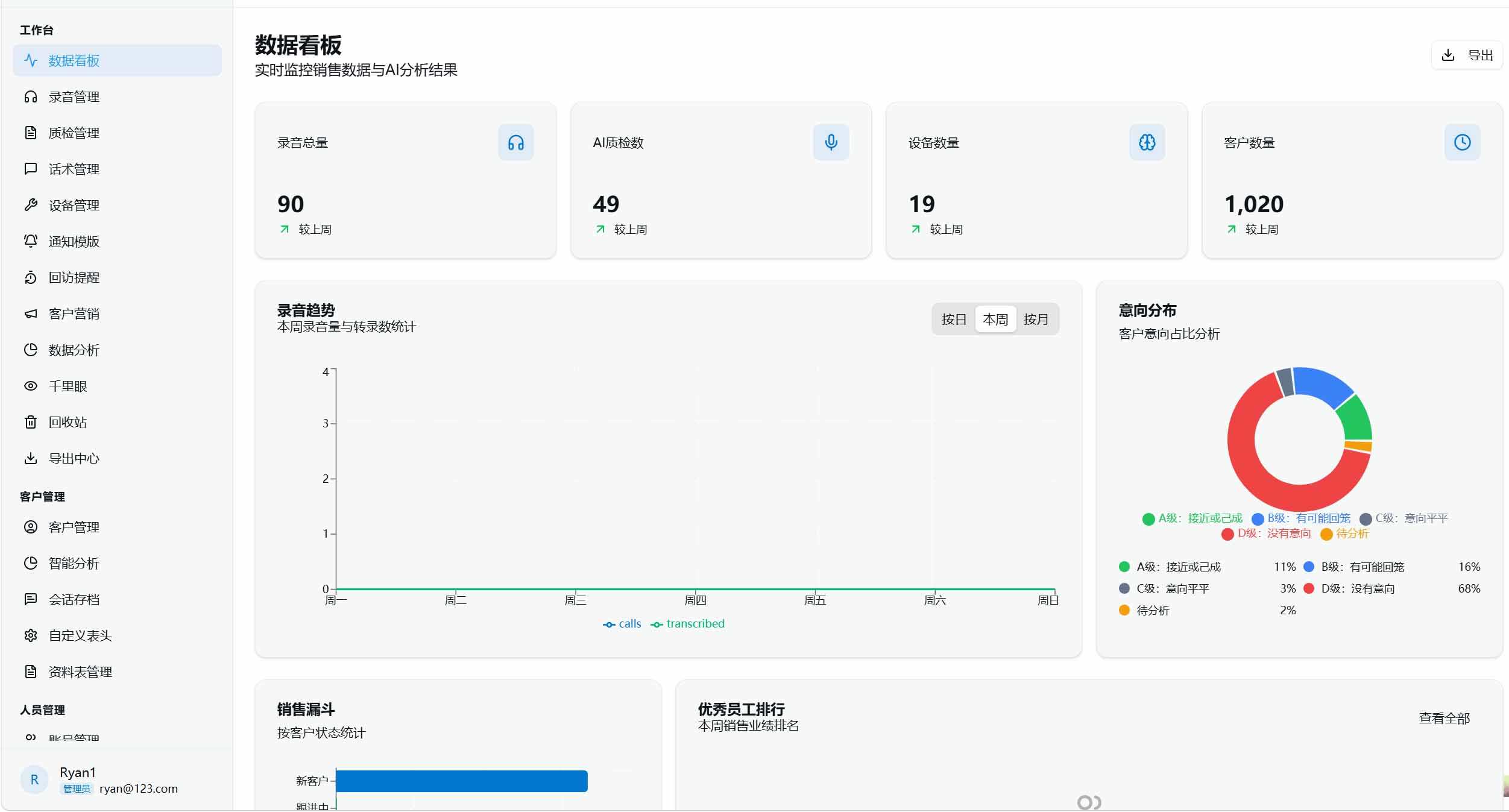Open 客户营销 from the sidebar
The width and height of the screenshot is (1509, 812).
[x=117, y=313]
